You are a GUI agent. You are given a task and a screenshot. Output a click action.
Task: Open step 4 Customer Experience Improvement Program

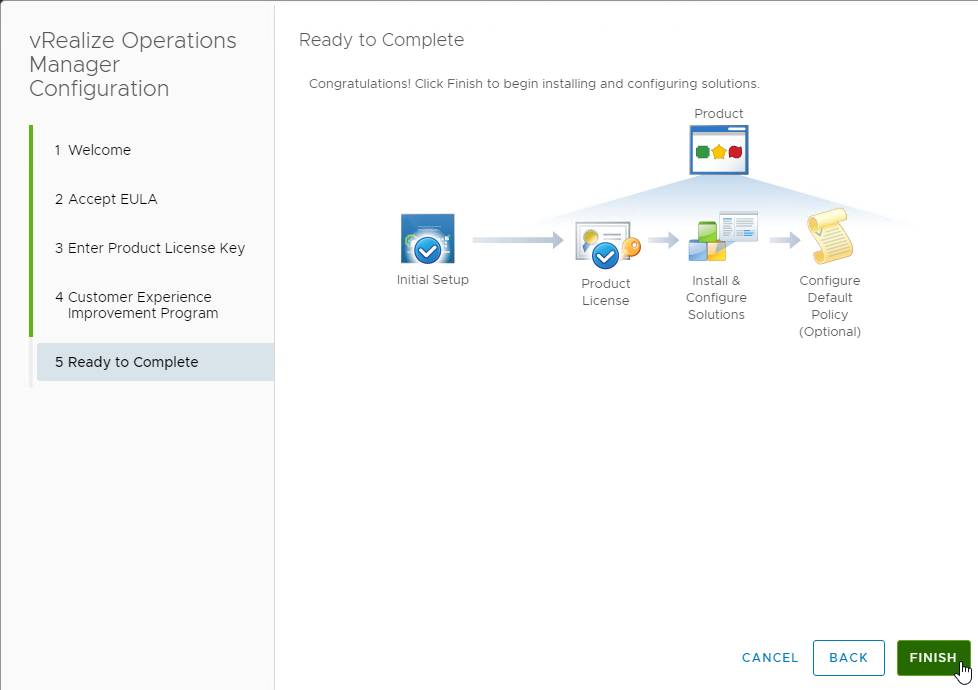[x=137, y=305]
